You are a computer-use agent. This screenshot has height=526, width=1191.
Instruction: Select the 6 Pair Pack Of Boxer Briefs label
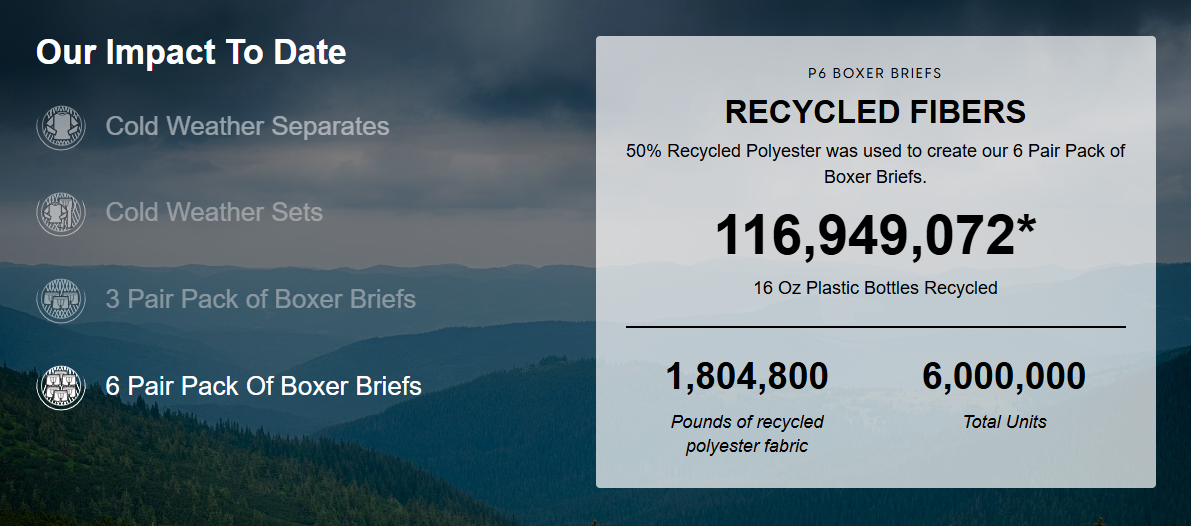[264, 386]
